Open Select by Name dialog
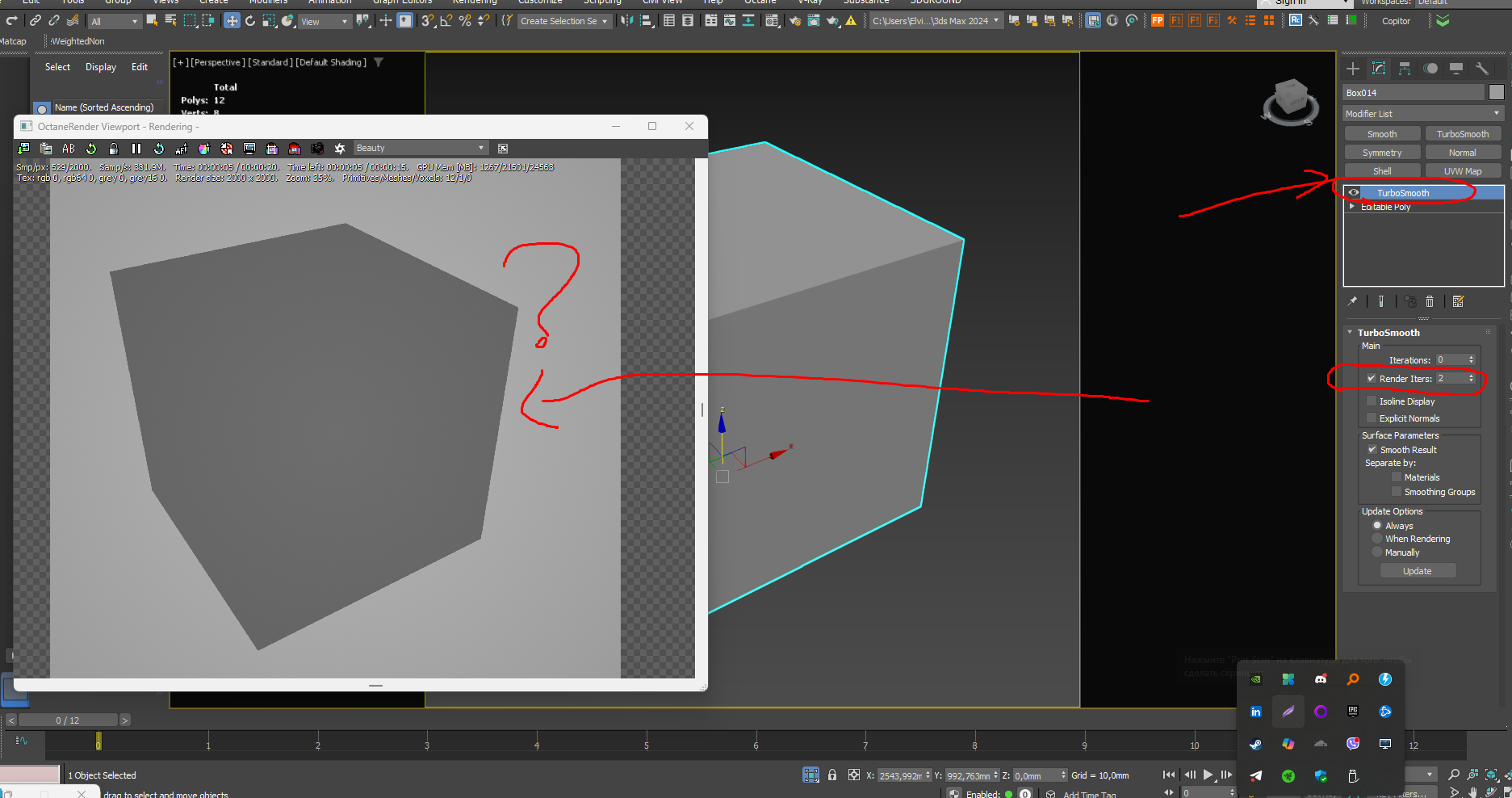1512x798 pixels. tap(170, 21)
